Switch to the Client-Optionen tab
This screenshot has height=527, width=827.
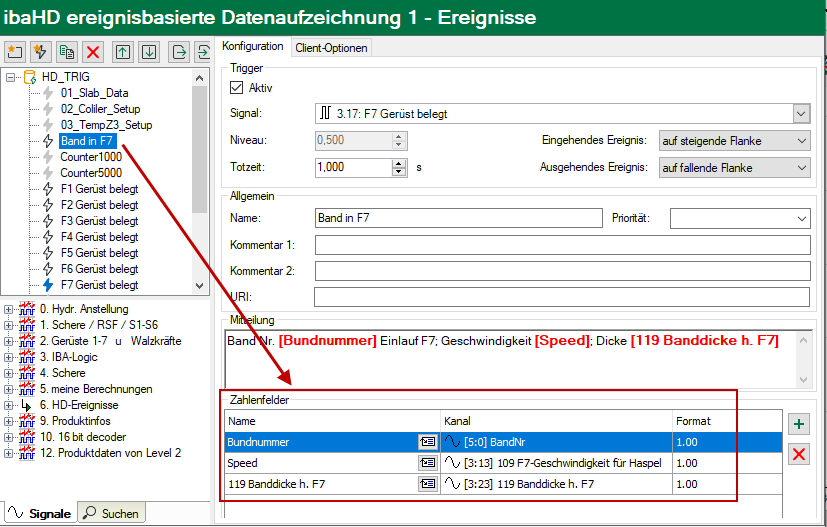pyautogui.click(x=331, y=47)
